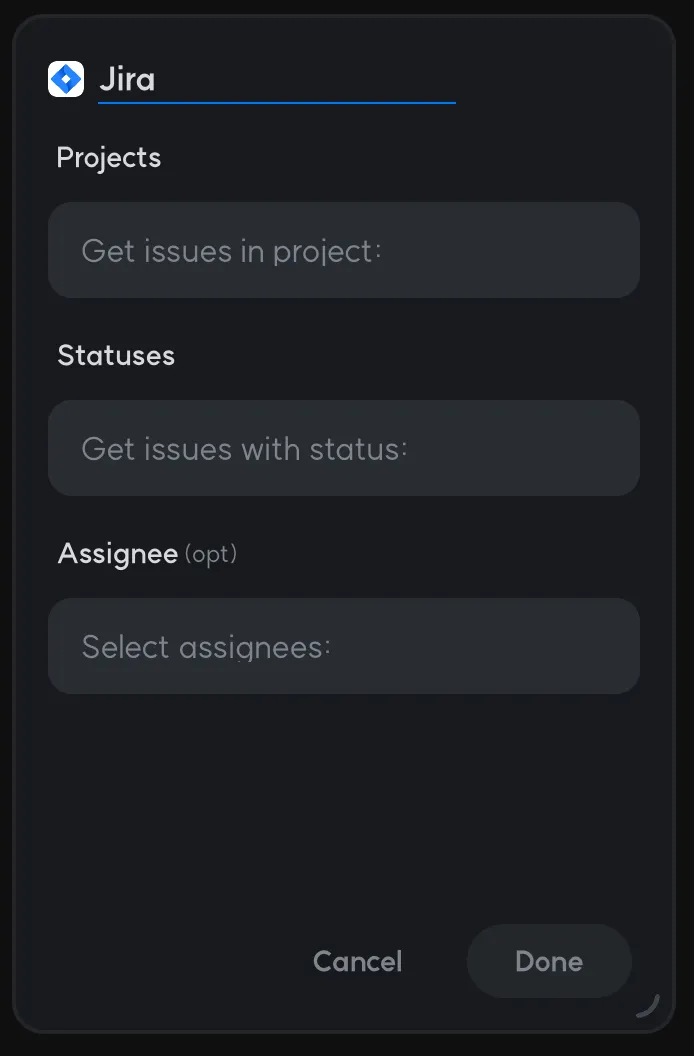This screenshot has height=1056, width=694.
Task: Dismiss dialog via Cancel text
Action: (x=357, y=962)
